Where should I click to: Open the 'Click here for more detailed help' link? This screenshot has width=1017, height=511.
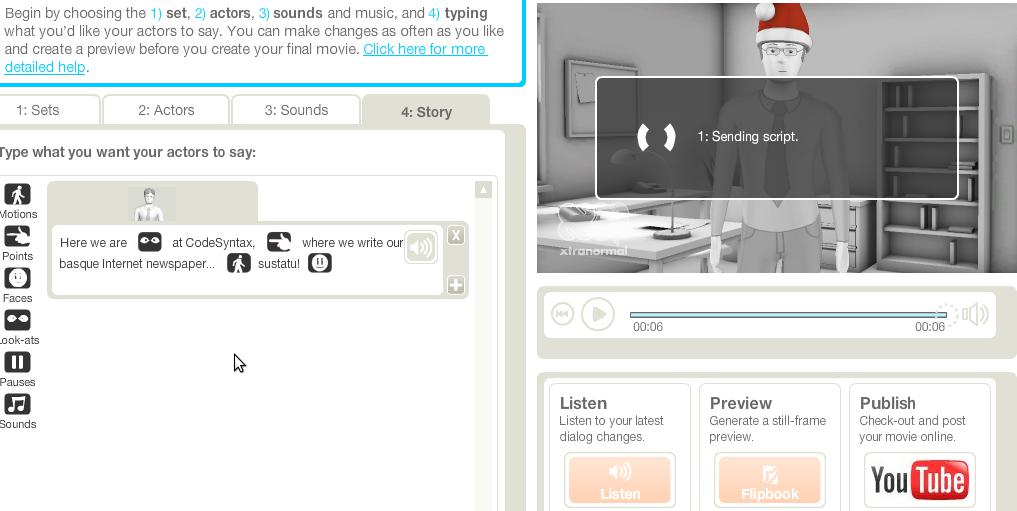[246, 58]
